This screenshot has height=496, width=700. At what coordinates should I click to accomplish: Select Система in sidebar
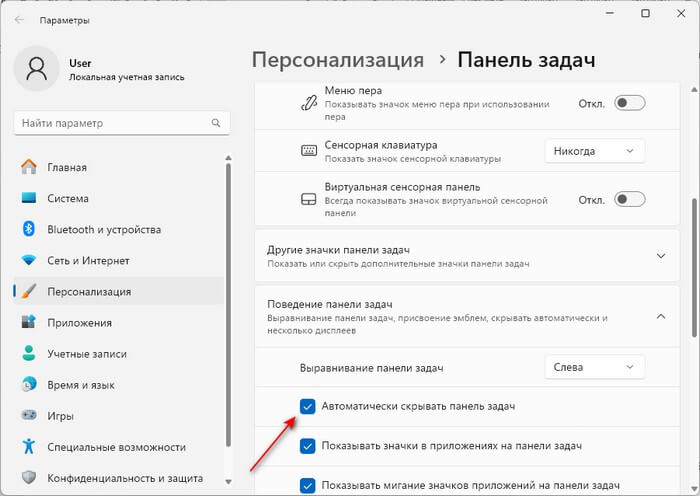click(x=67, y=198)
